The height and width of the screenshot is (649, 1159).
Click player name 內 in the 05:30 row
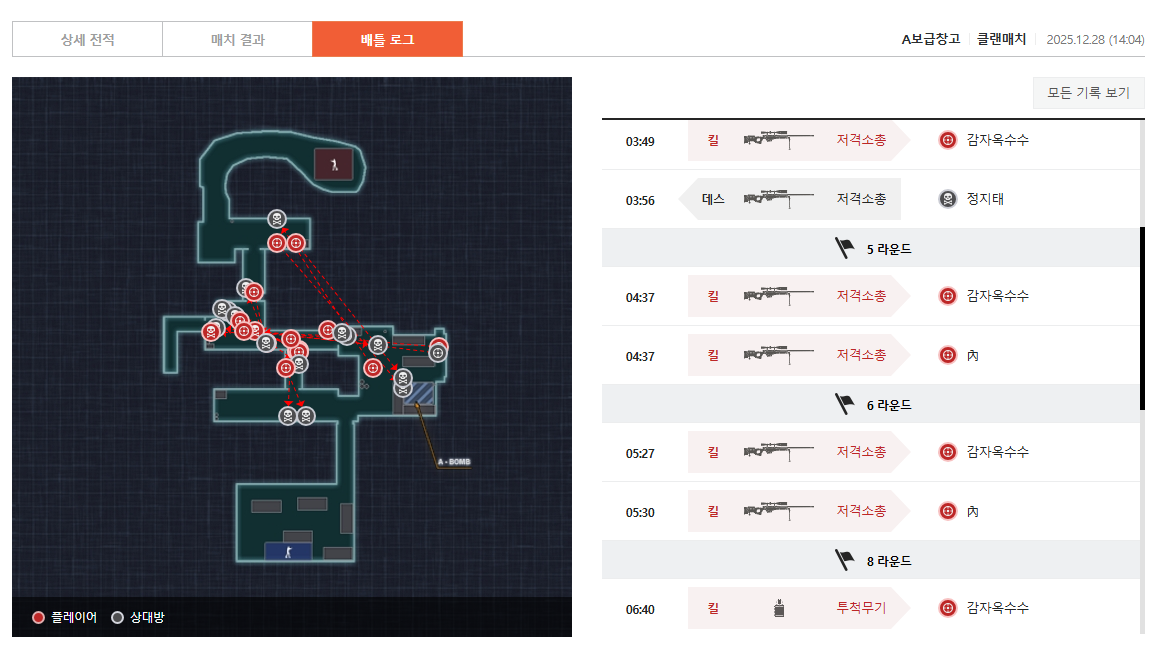point(972,512)
